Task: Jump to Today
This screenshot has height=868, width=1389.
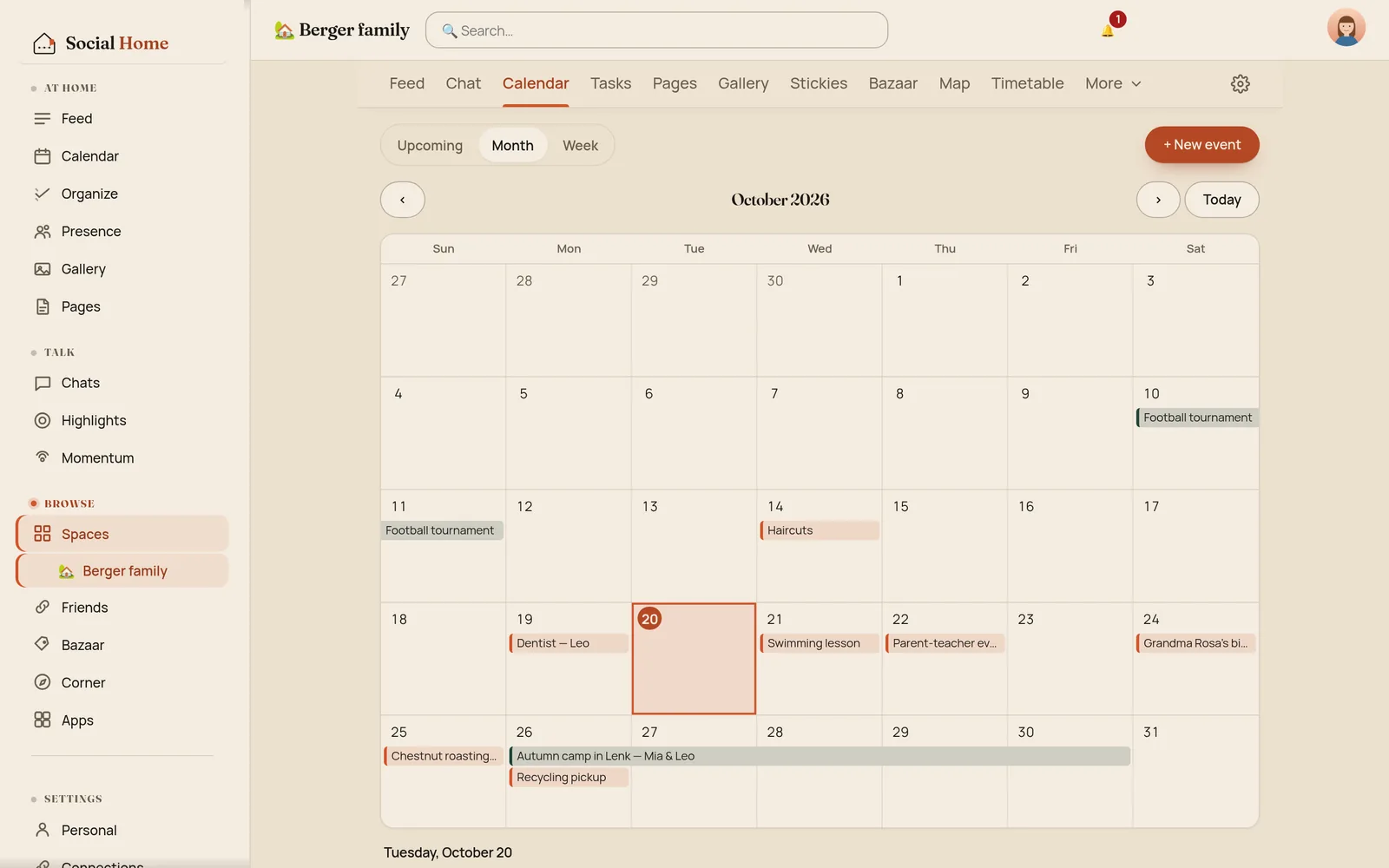Action: (x=1221, y=200)
